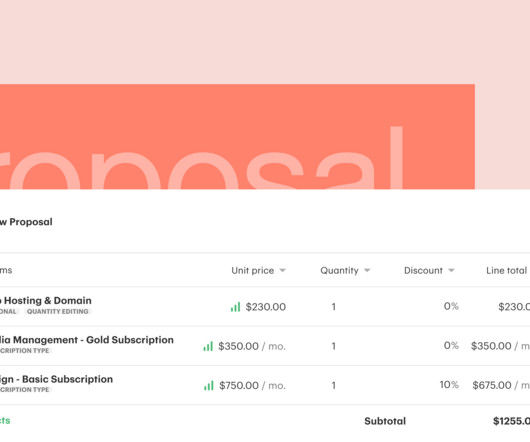Edit the $750.00 / mo. unit price
Screen dimensions: 530x442
(x=252, y=386)
